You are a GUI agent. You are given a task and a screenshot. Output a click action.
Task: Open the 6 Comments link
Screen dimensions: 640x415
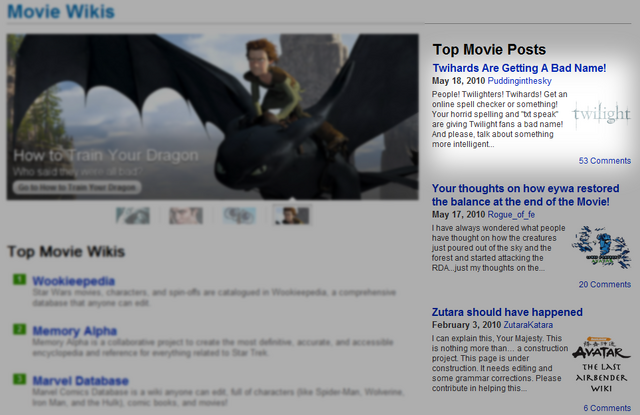607,408
